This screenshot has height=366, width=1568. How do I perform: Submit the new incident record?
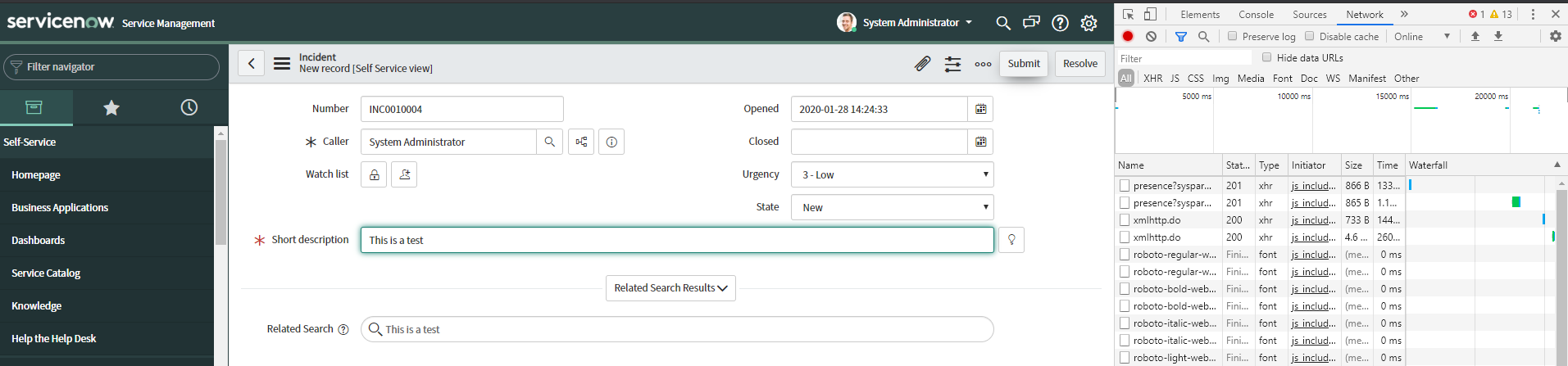tap(1024, 64)
